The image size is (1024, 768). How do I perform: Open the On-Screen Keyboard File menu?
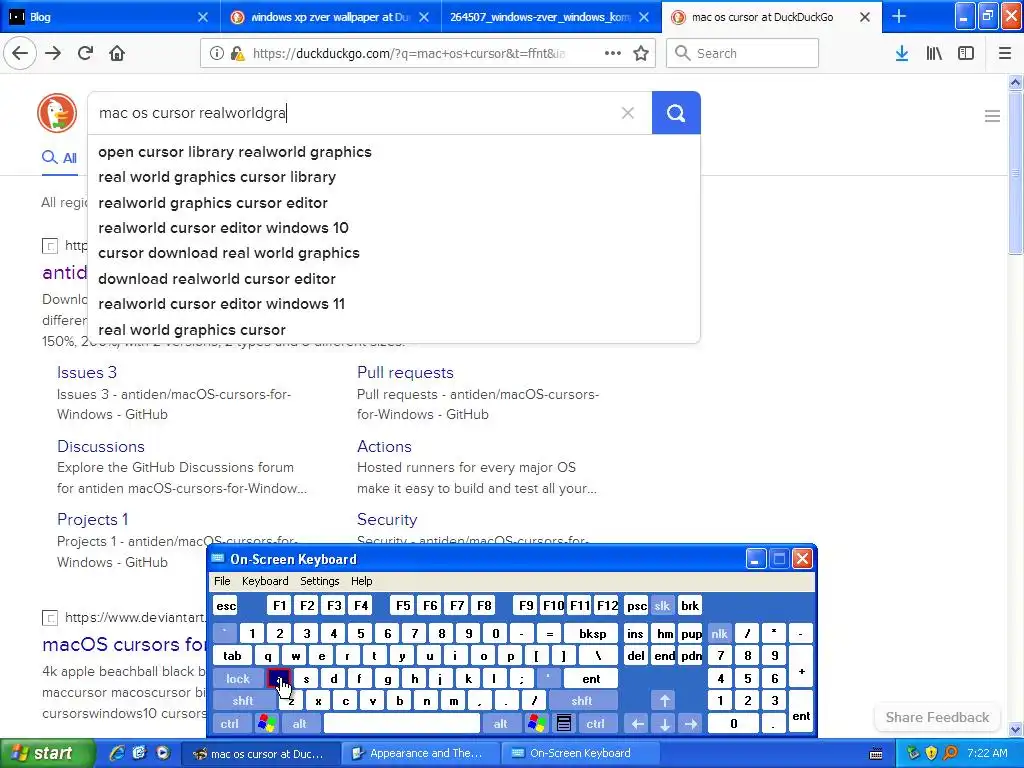[x=222, y=581]
